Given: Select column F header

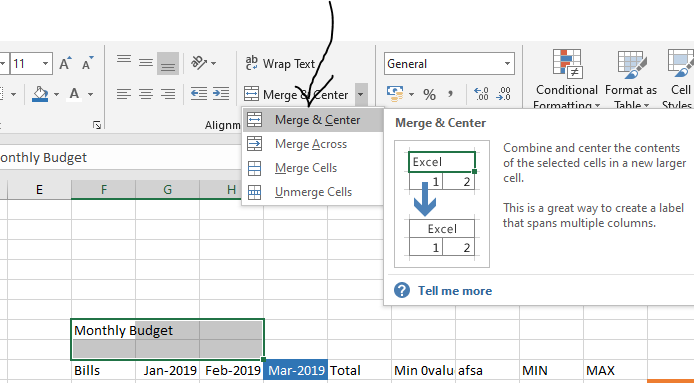Looking at the screenshot, I should 104,190.
